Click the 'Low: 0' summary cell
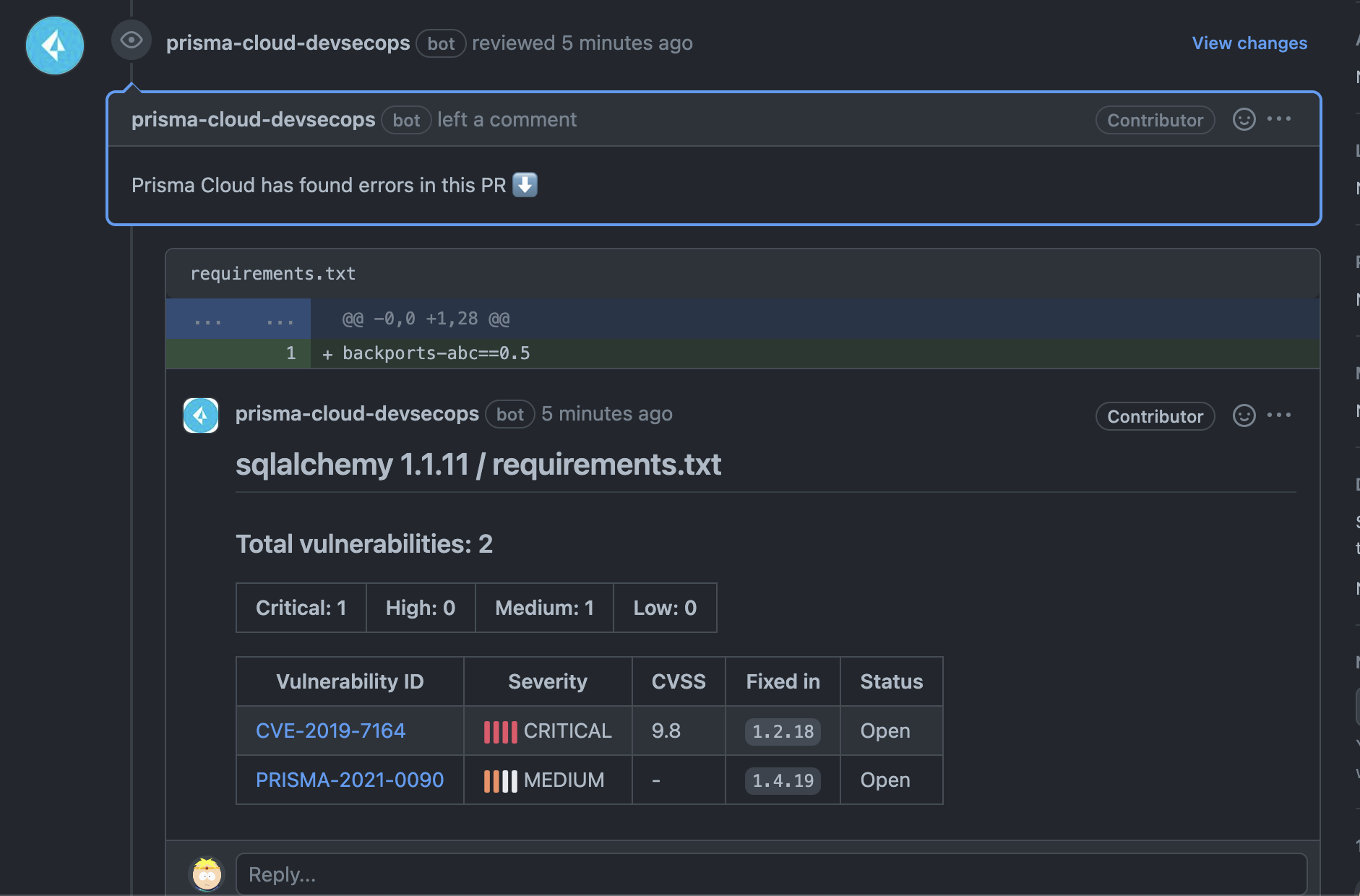 665,608
